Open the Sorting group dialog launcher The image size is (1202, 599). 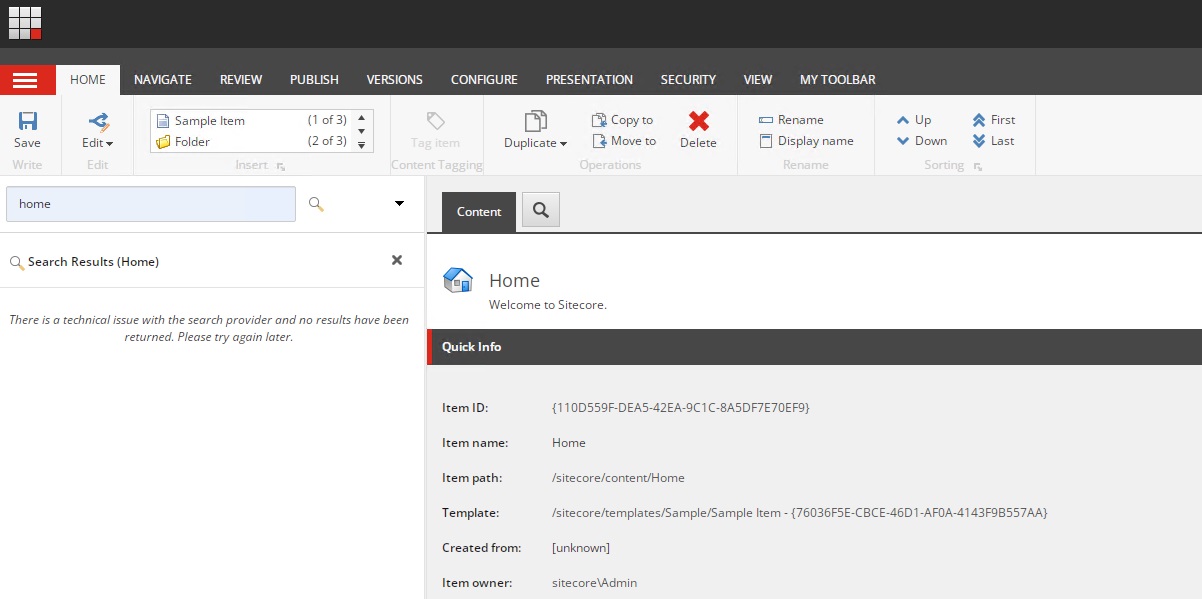[x=977, y=166]
